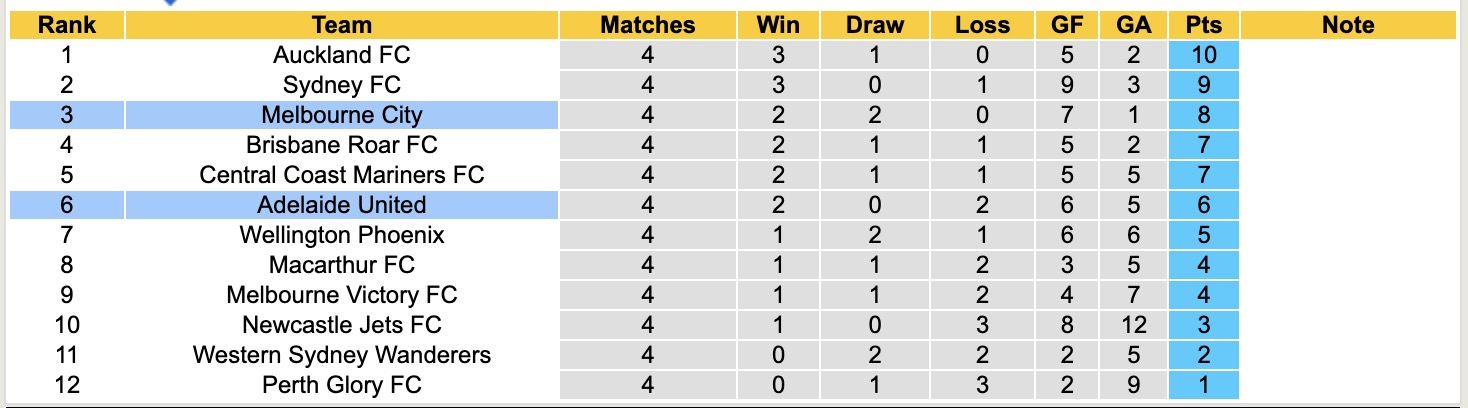
Task: Click the Brisbane Roar FC team name
Action: [x=341, y=145]
